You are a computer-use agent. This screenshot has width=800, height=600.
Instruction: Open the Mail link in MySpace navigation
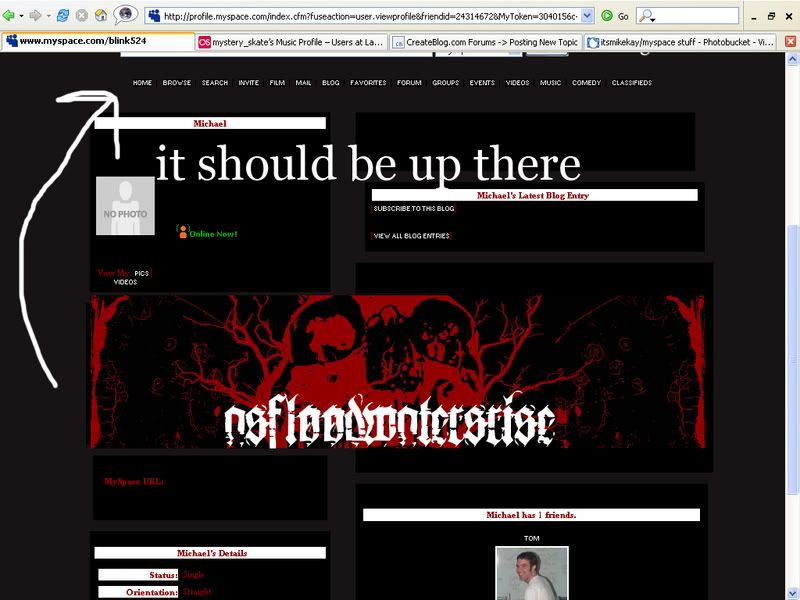click(x=303, y=83)
